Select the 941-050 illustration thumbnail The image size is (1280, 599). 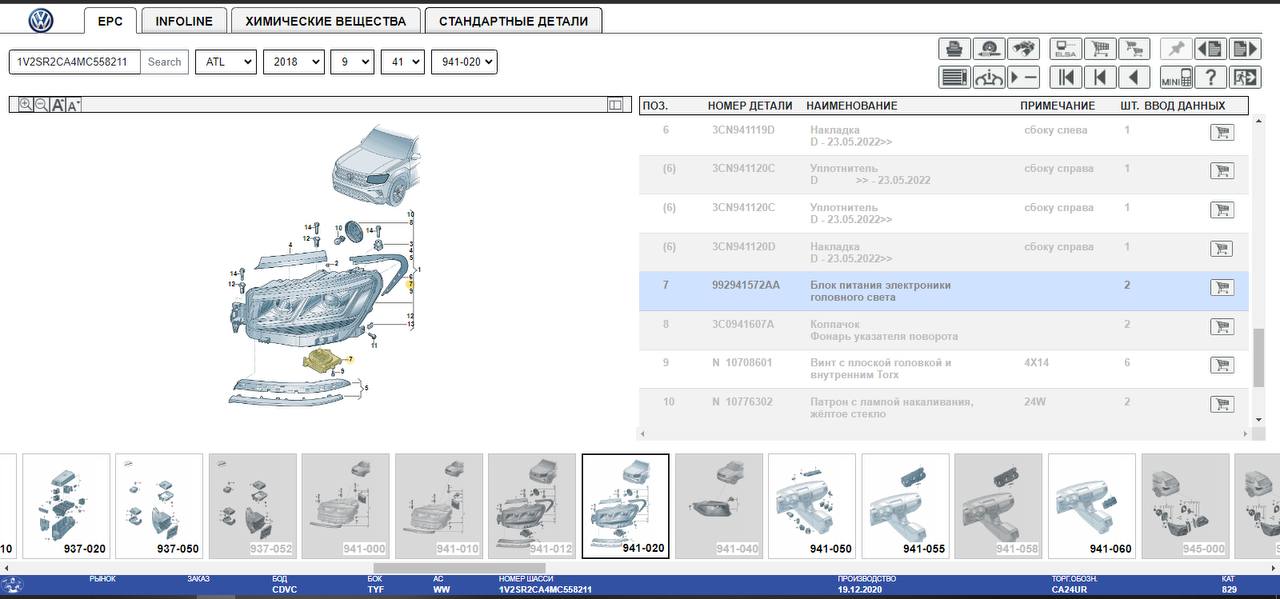click(812, 506)
